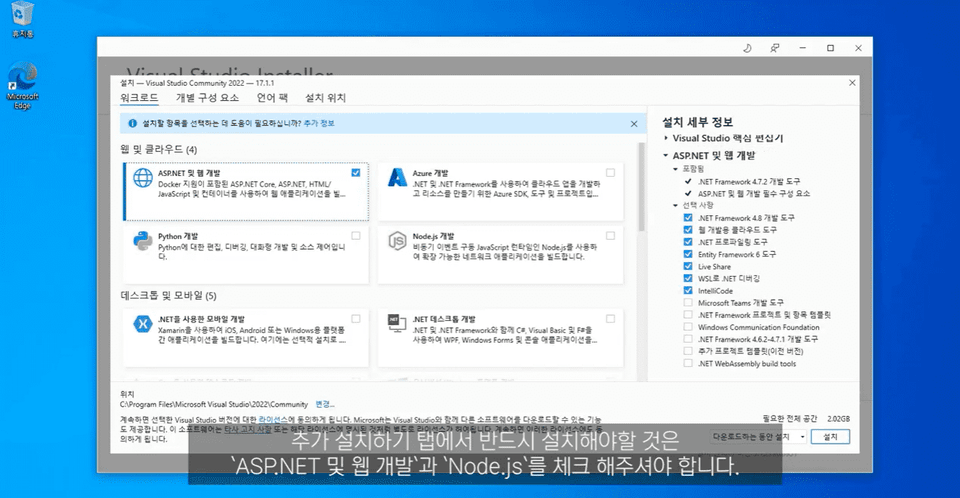The height and width of the screenshot is (498, 960).
Task: Uncheck the Live Share option
Action: pyautogui.click(x=688, y=266)
